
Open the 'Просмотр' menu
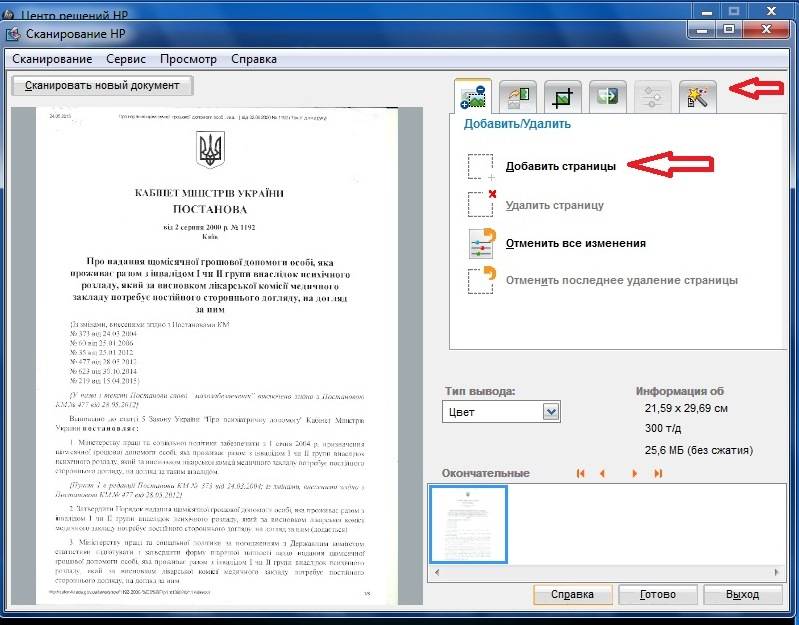(188, 59)
